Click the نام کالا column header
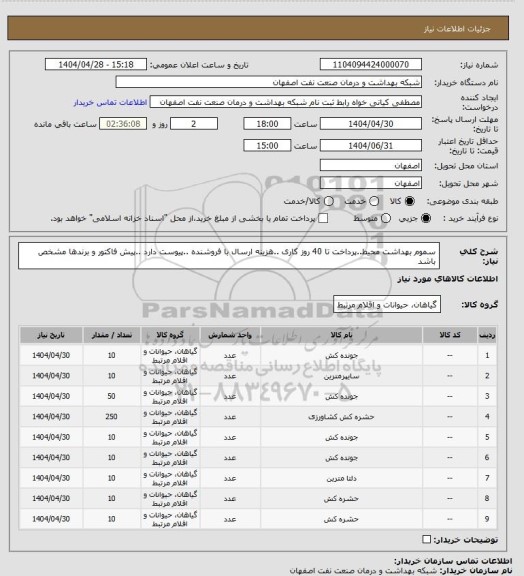This screenshot has height=576, width=524. point(341,335)
